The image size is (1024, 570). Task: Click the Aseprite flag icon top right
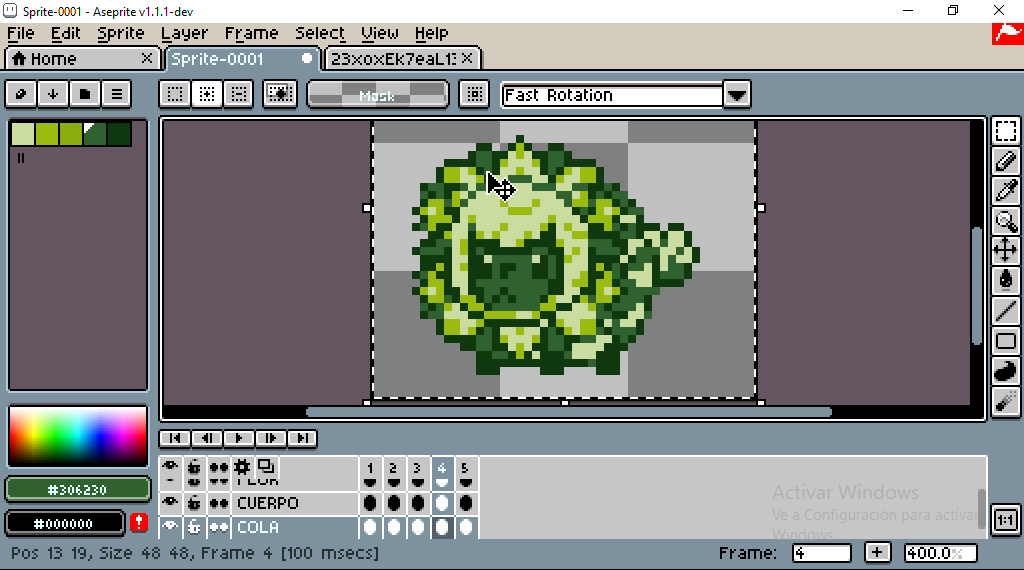coord(1008,33)
